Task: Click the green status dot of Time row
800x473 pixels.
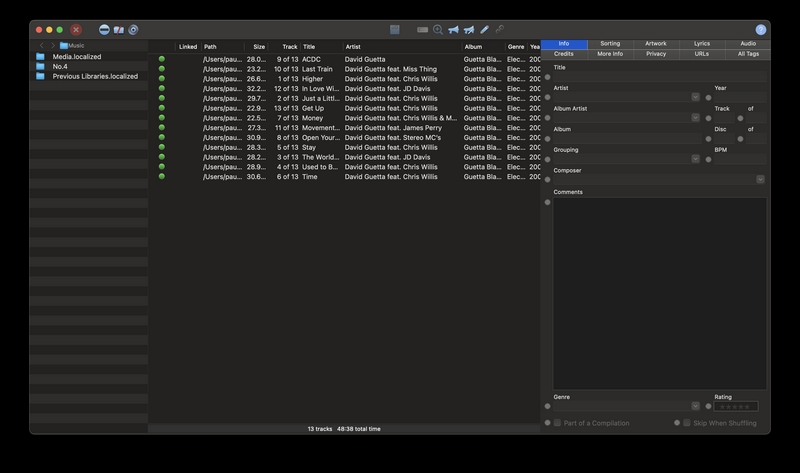Action: coord(162,177)
